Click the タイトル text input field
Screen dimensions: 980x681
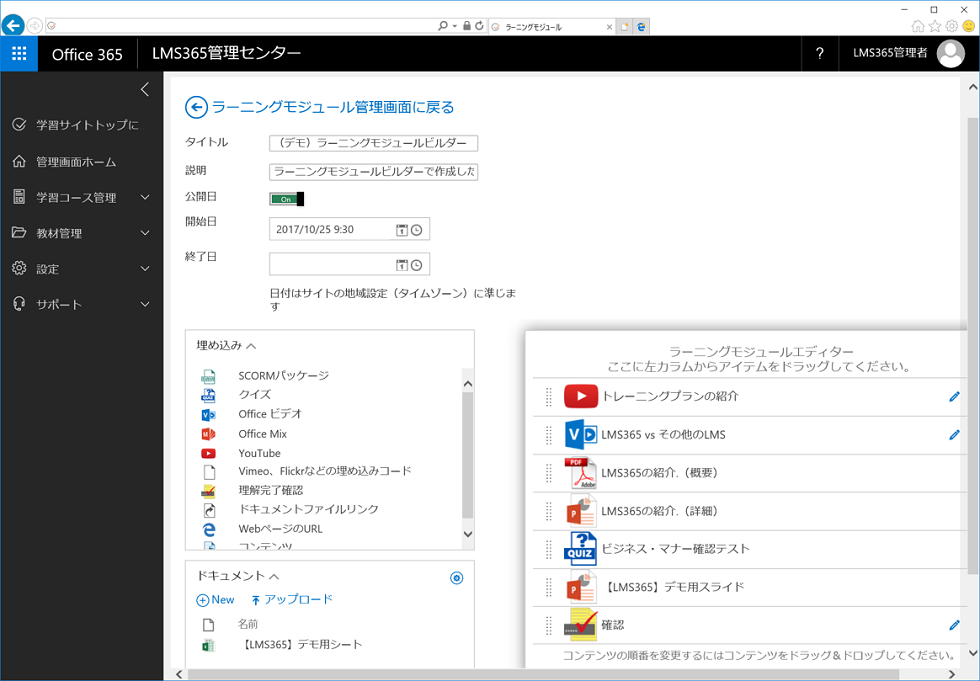tap(373, 143)
